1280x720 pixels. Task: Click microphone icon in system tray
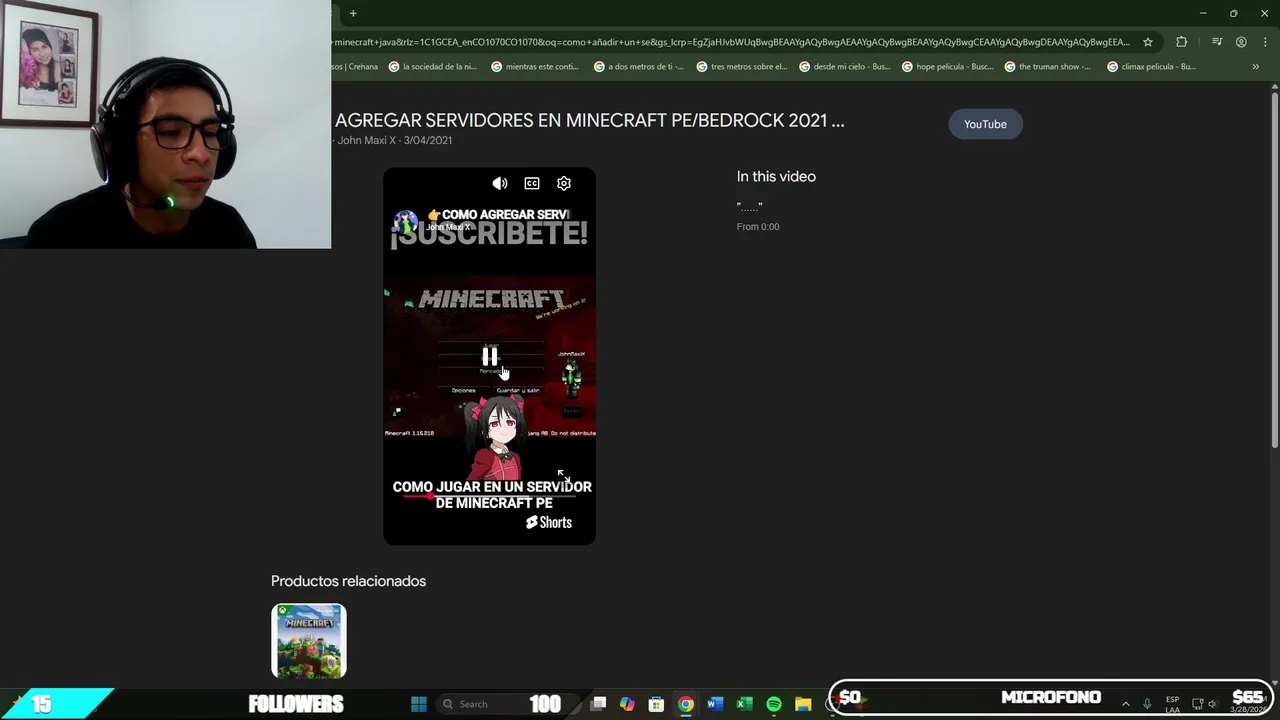(1147, 704)
